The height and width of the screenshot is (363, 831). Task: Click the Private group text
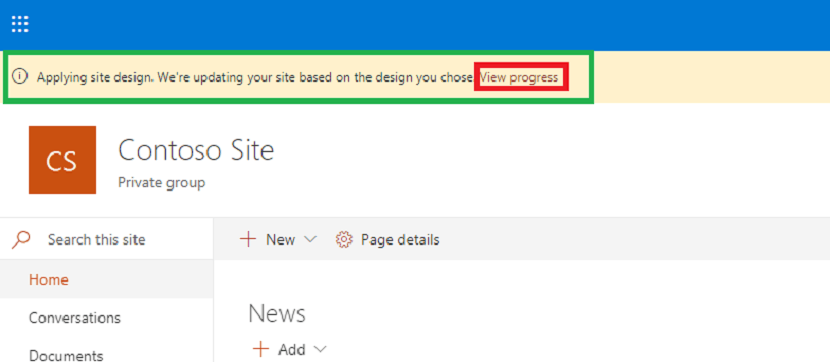(162, 183)
